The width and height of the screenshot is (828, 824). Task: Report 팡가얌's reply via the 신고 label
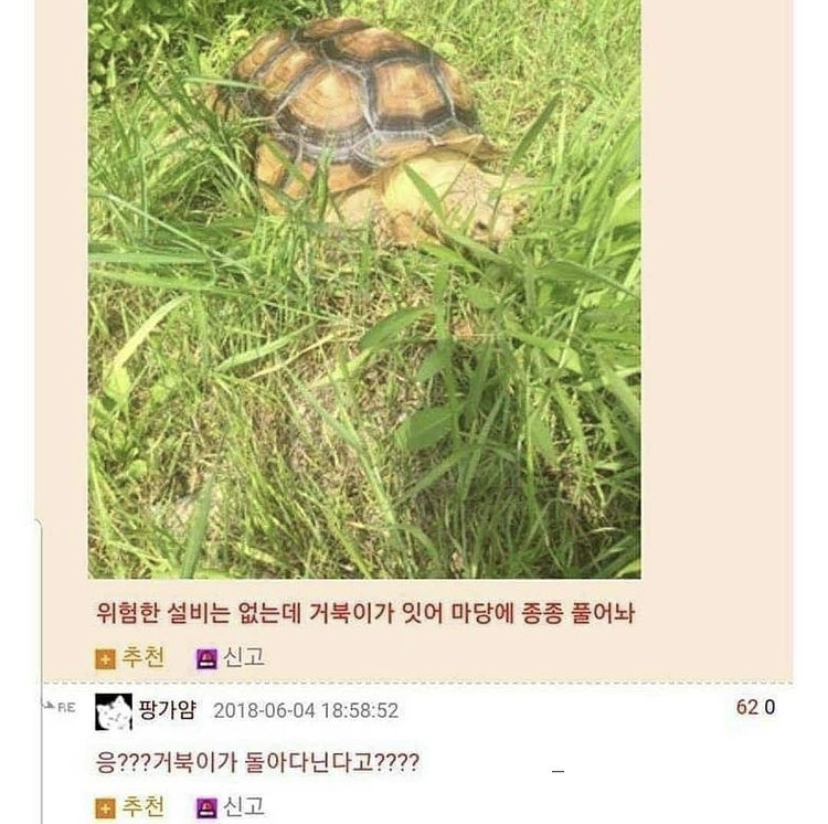click(243, 807)
